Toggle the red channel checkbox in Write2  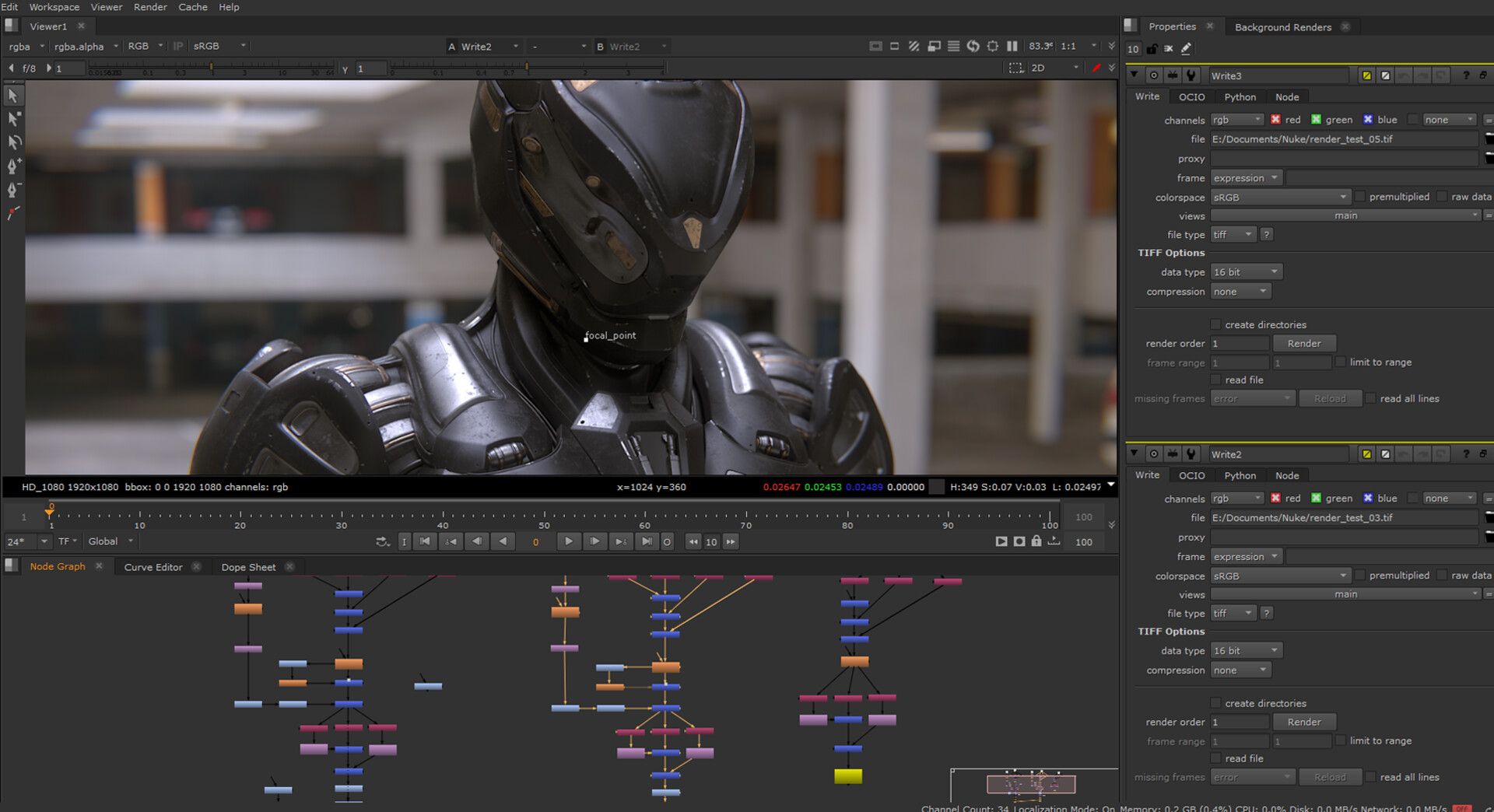coord(1275,499)
